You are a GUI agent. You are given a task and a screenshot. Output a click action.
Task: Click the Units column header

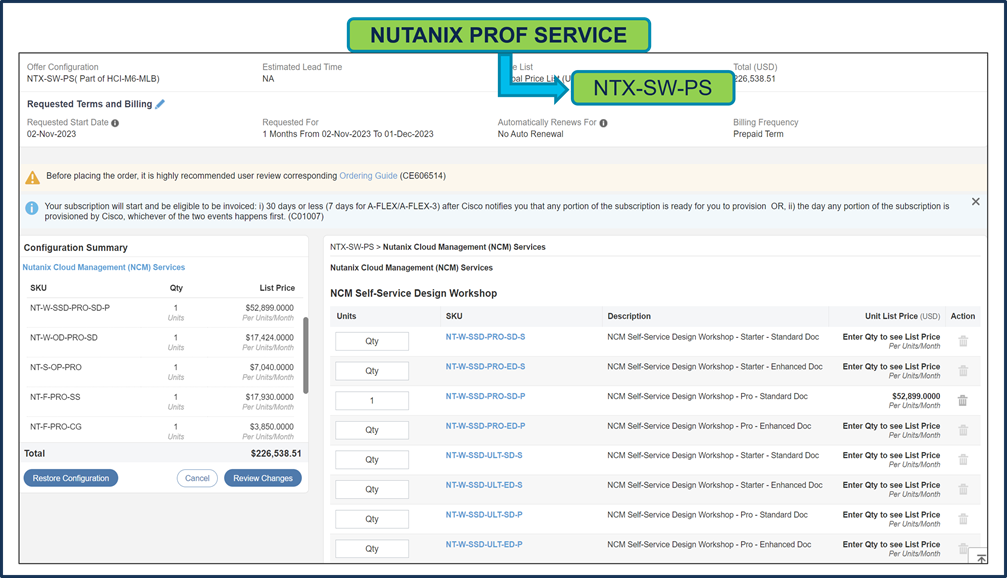click(346, 316)
